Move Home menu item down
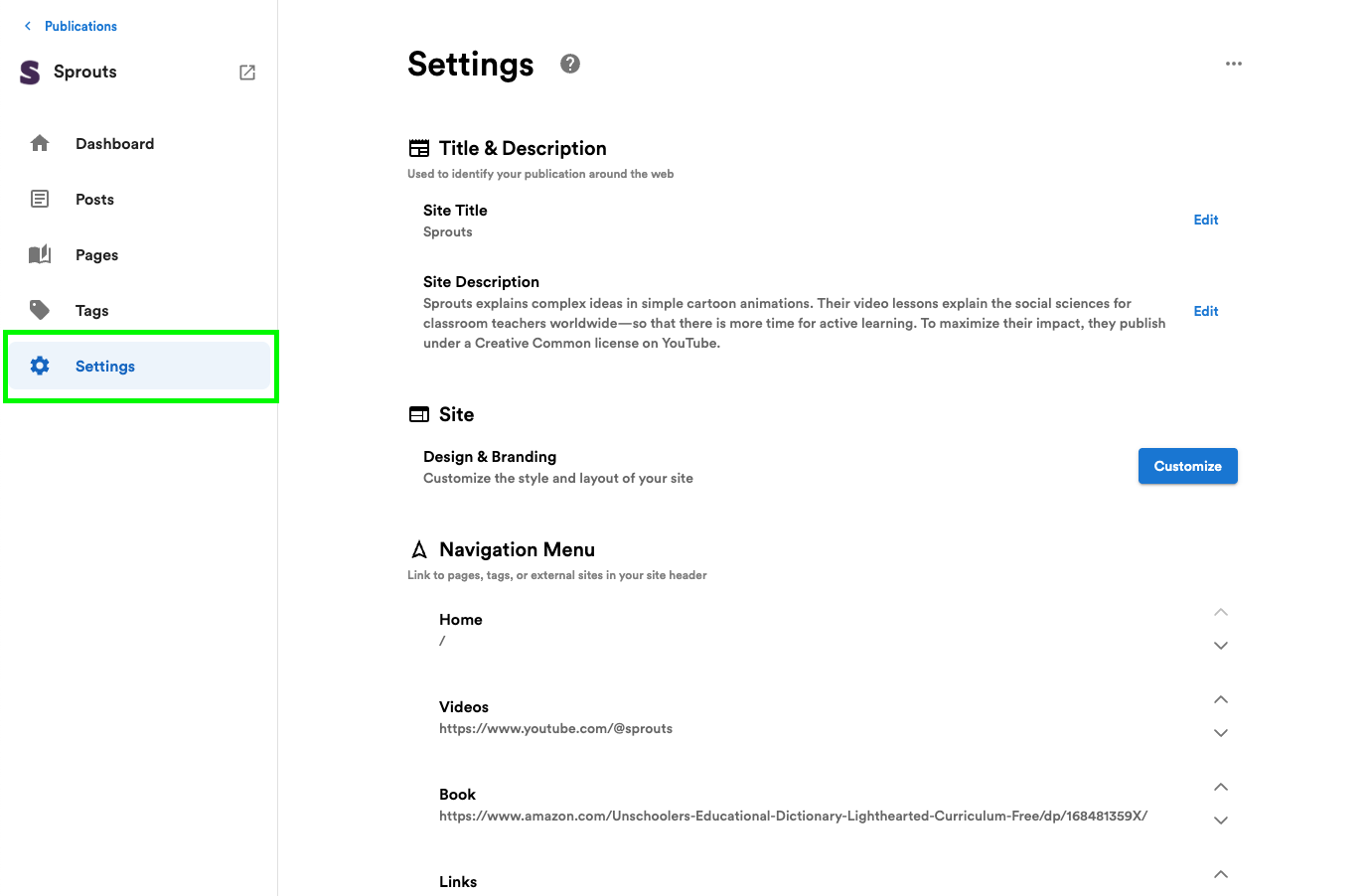This screenshot has height=896, width=1371. click(x=1221, y=646)
